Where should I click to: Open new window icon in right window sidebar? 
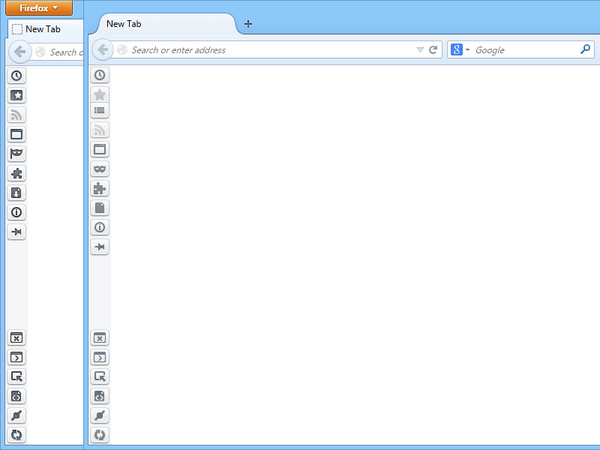[x=100, y=149]
